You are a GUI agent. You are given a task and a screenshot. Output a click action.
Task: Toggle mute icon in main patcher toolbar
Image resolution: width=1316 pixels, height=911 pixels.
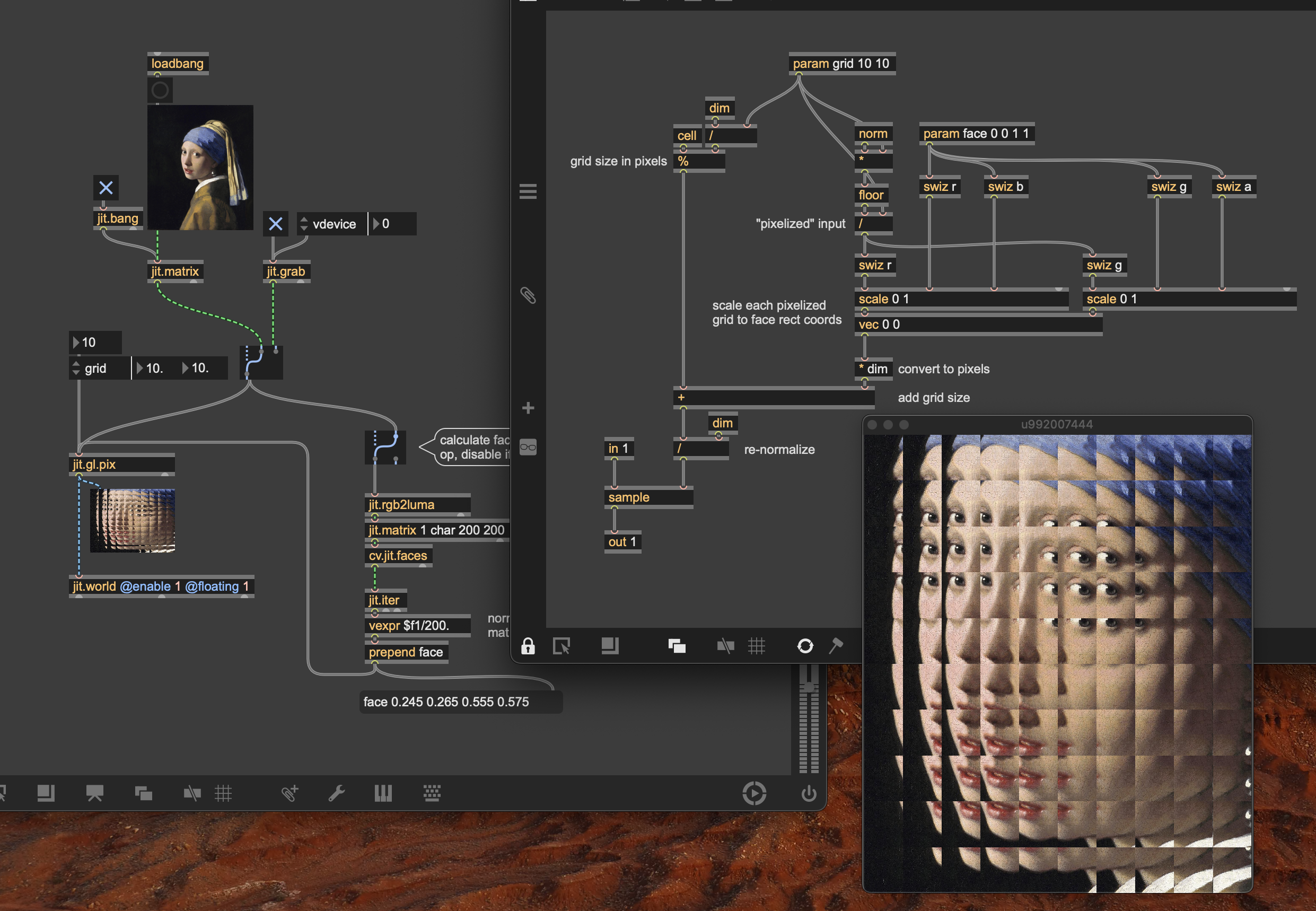pos(192,793)
